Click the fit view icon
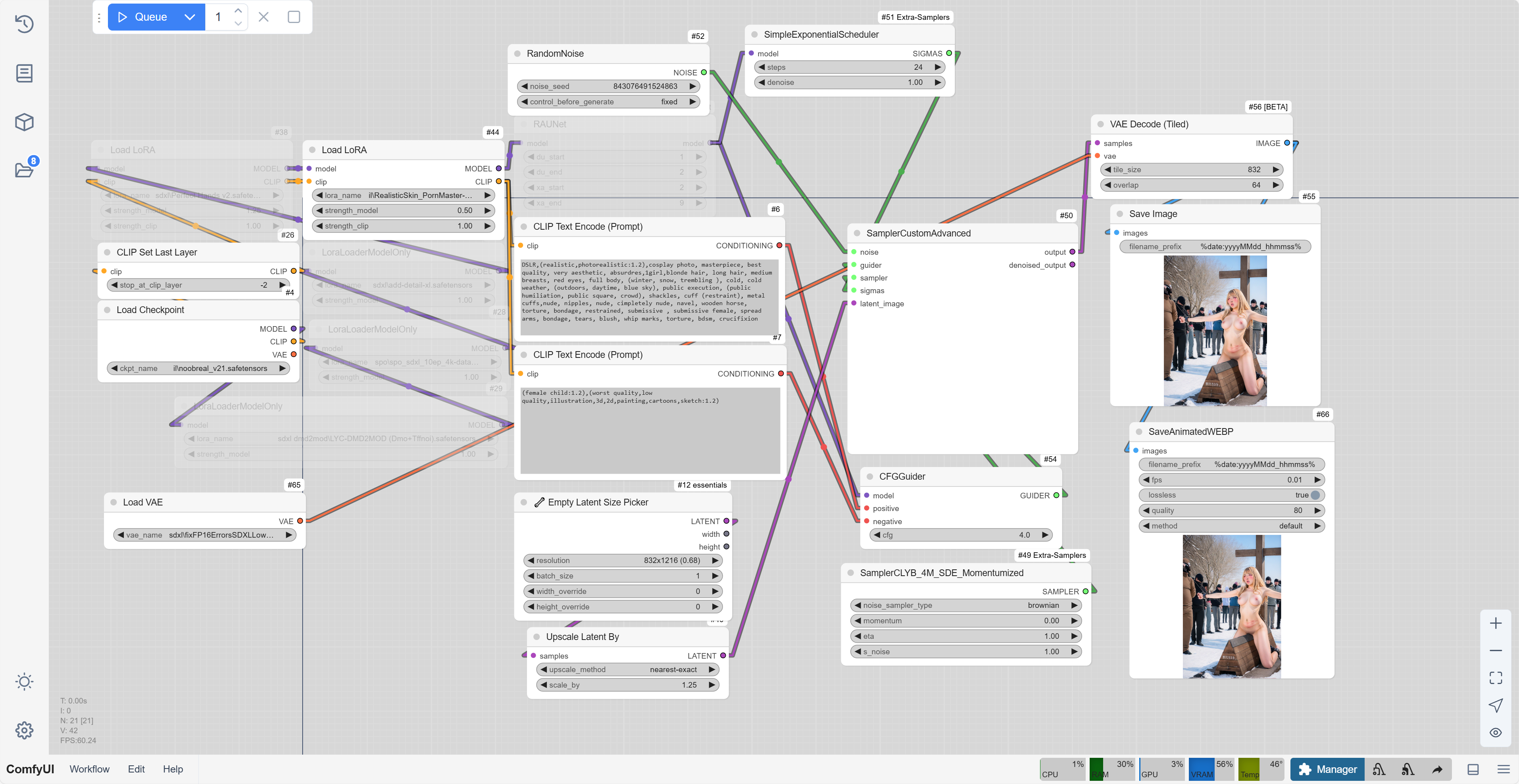The height and width of the screenshot is (784, 1519). click(1496, 678)
